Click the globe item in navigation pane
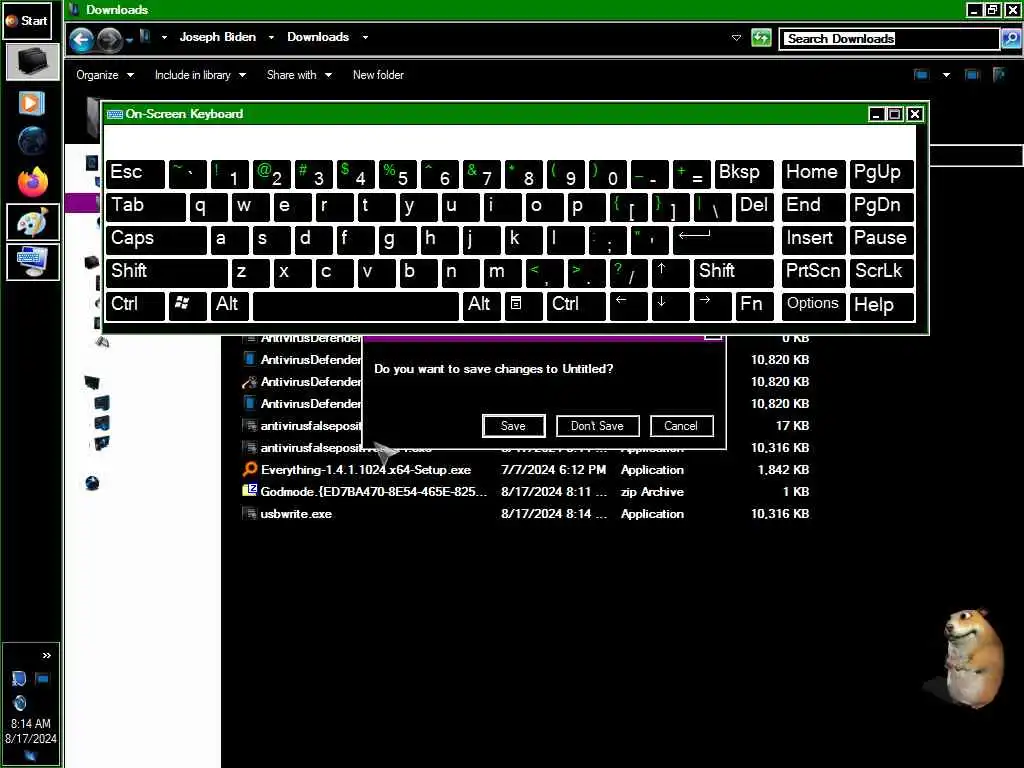Image resolution: width=1024 pixels, height=768 pixels. point(93,483)
